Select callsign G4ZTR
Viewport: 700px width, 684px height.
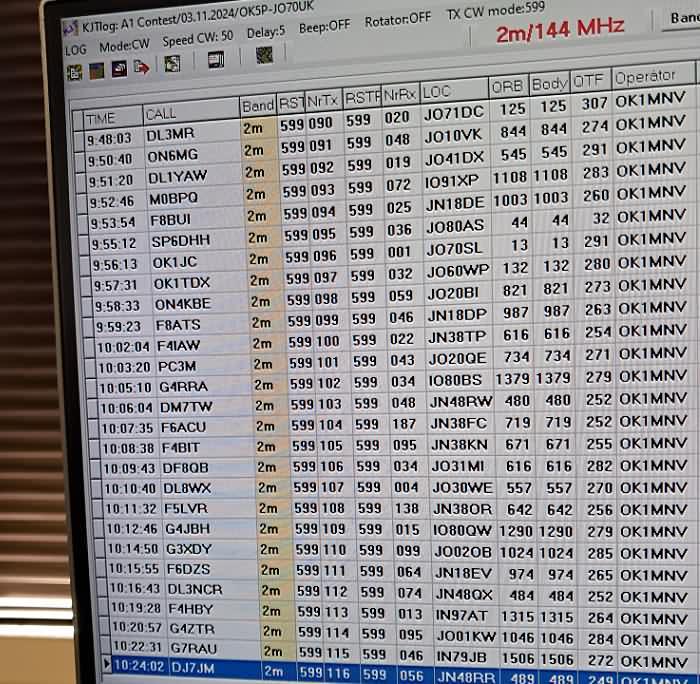[192, 629]
